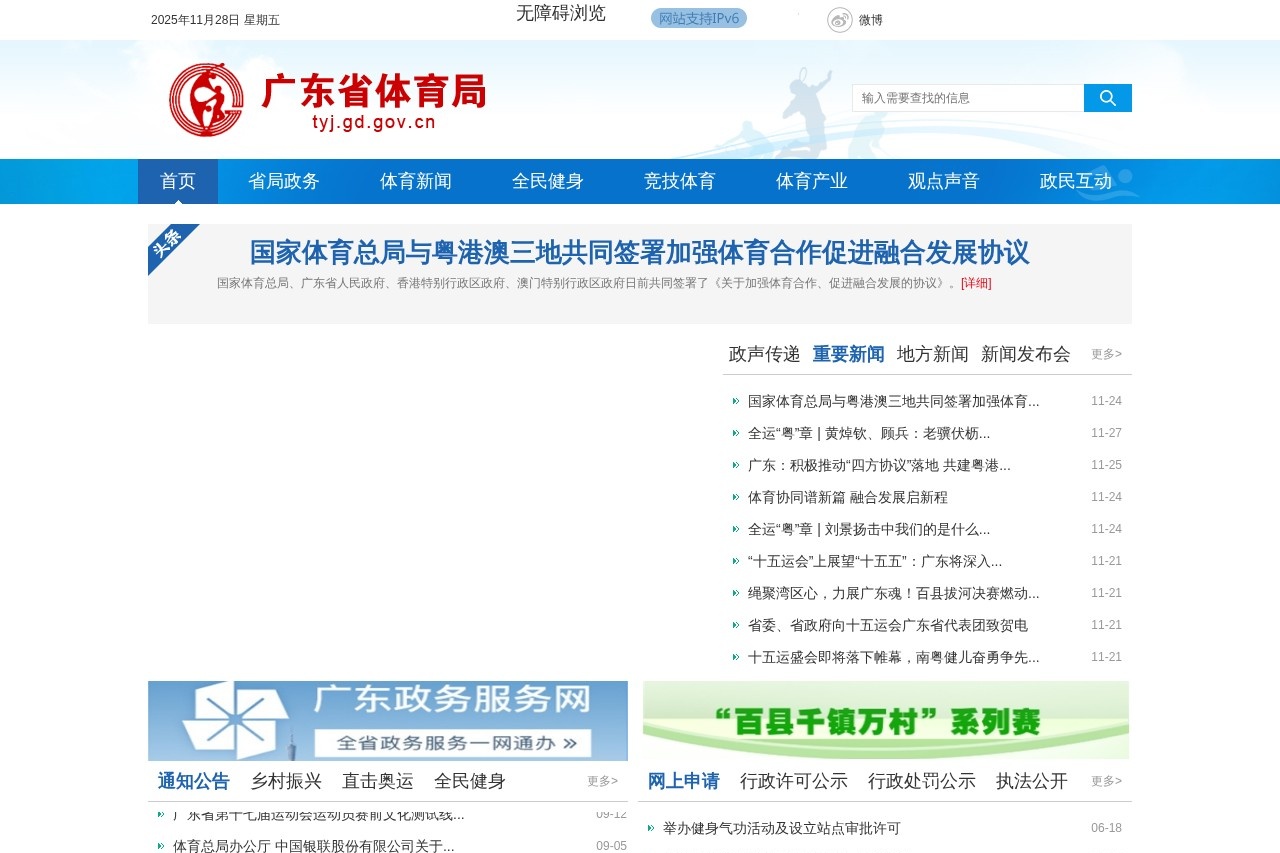The image size is (1280, 853).
Task: Open the 政民互动 navigation menu
Action: click(1076, 181)
